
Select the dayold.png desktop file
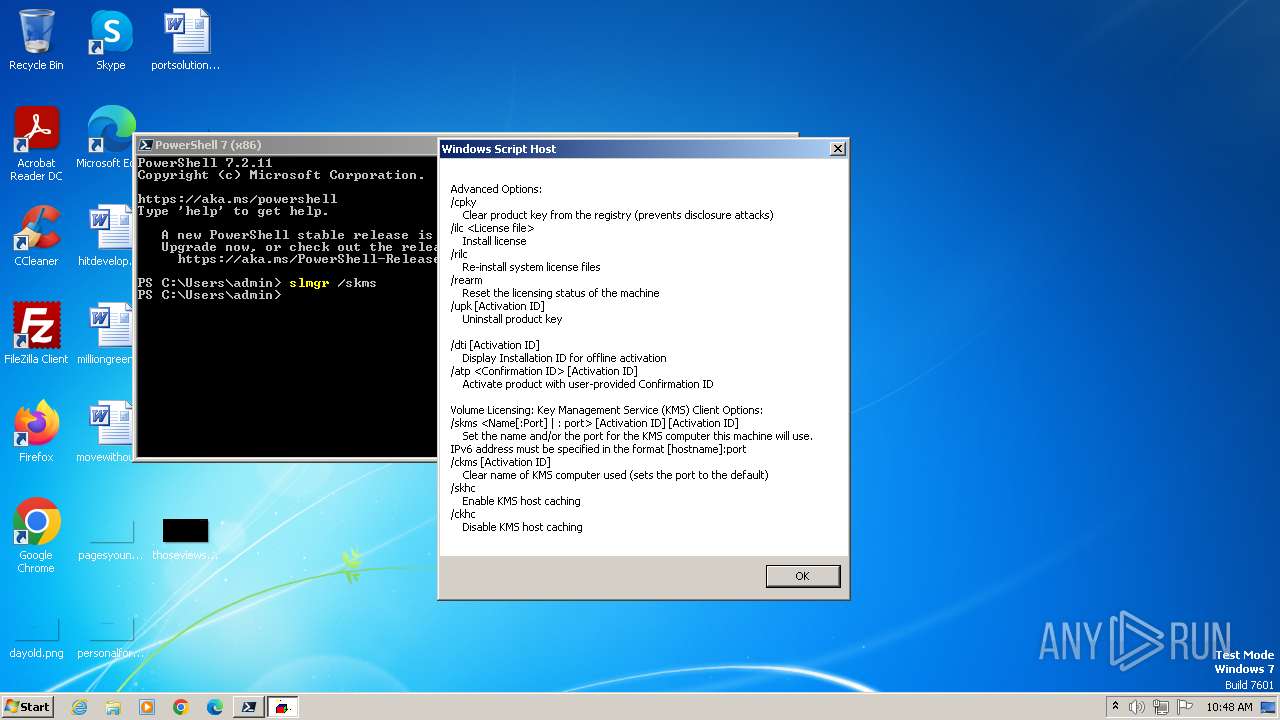[x=36, y=635]
